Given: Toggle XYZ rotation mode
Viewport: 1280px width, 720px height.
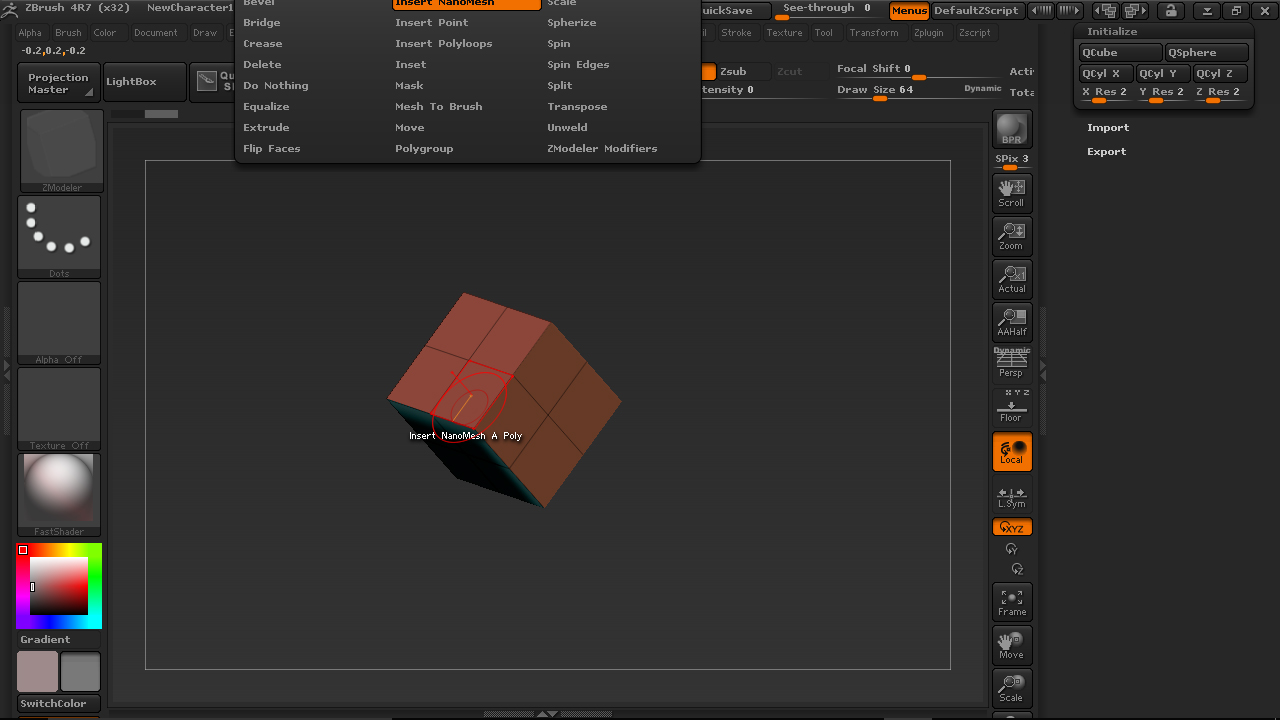Looking at the screenshot, I should (x=1012, y=527).
